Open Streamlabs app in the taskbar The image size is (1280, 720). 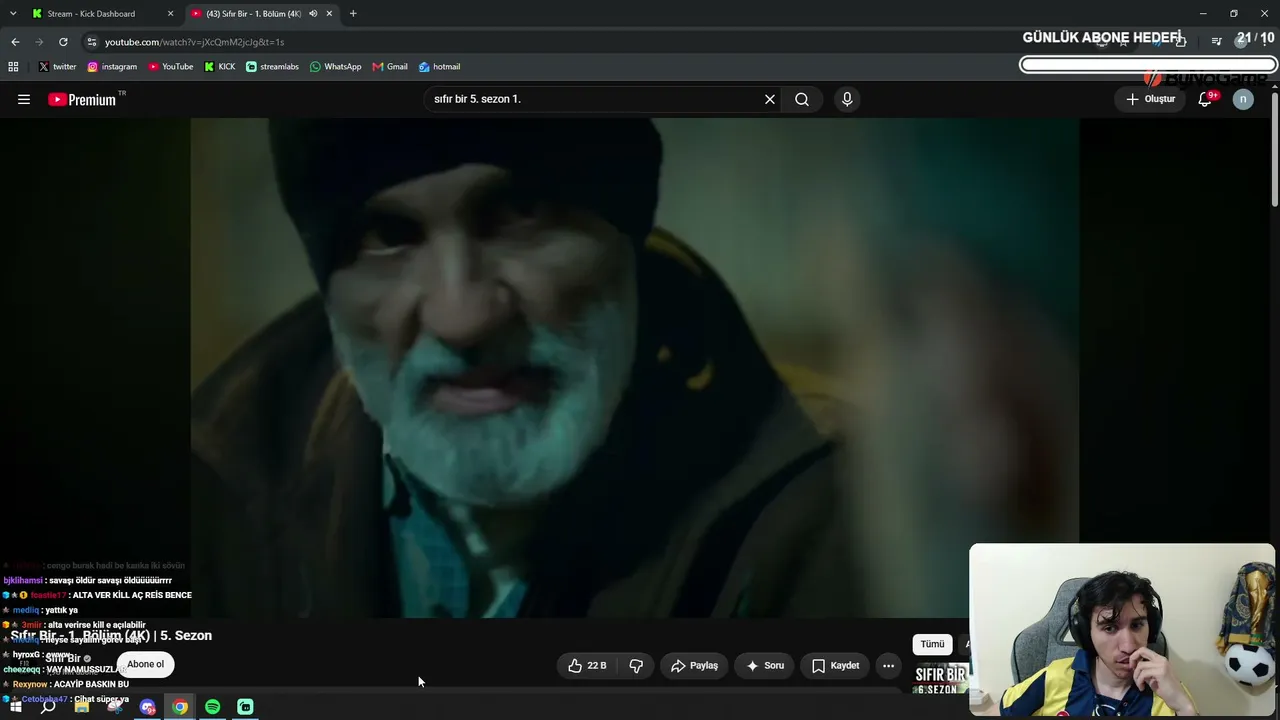pyautogui.click(x=245, y=707)
